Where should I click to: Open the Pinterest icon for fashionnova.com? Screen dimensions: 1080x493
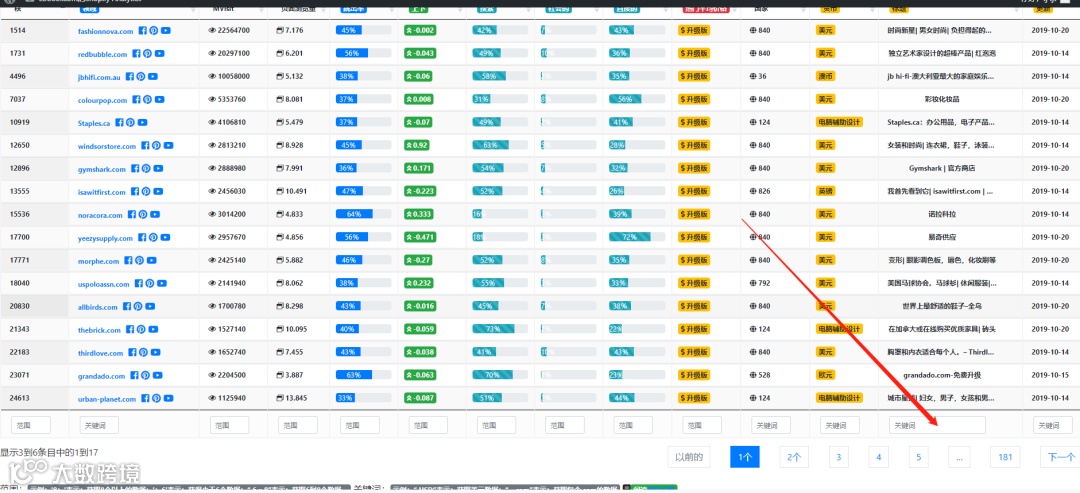click(154, 30)
